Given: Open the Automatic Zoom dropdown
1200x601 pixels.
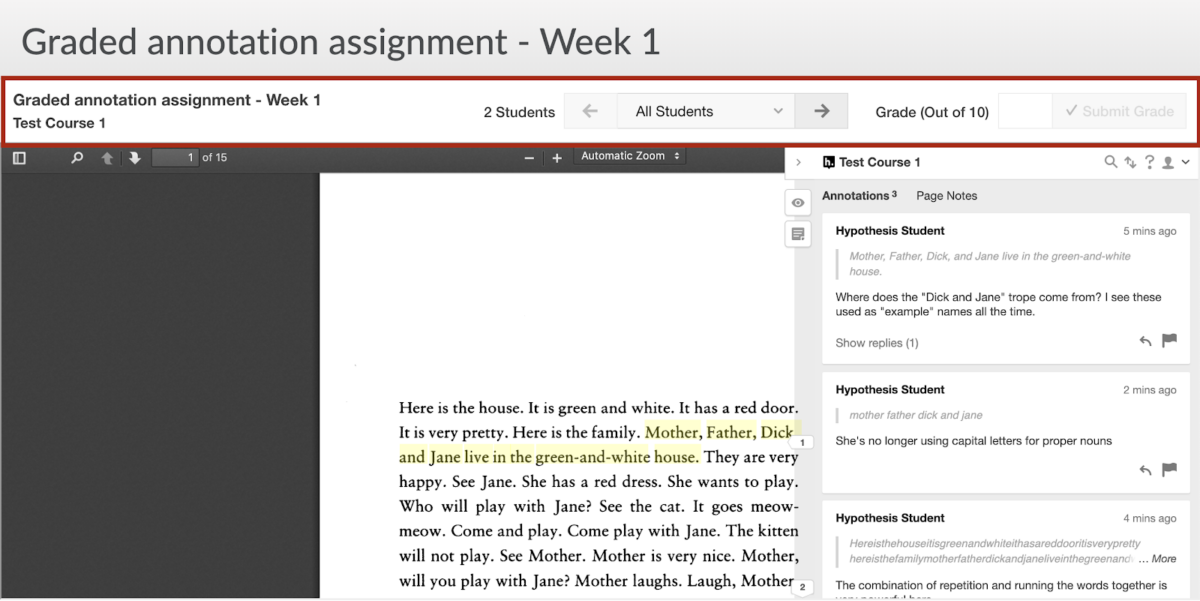Looking at the screenshot, I should [630, 156].
